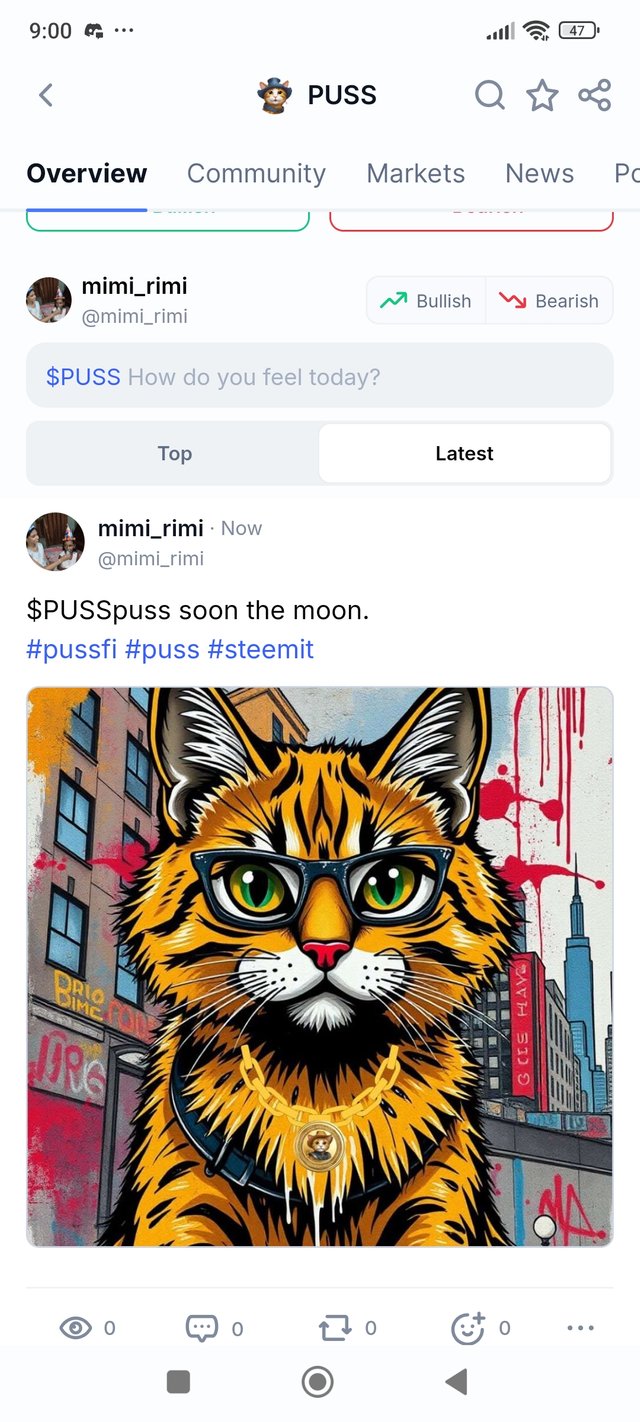Add an emoji reaction to post

click(468, 1328)
